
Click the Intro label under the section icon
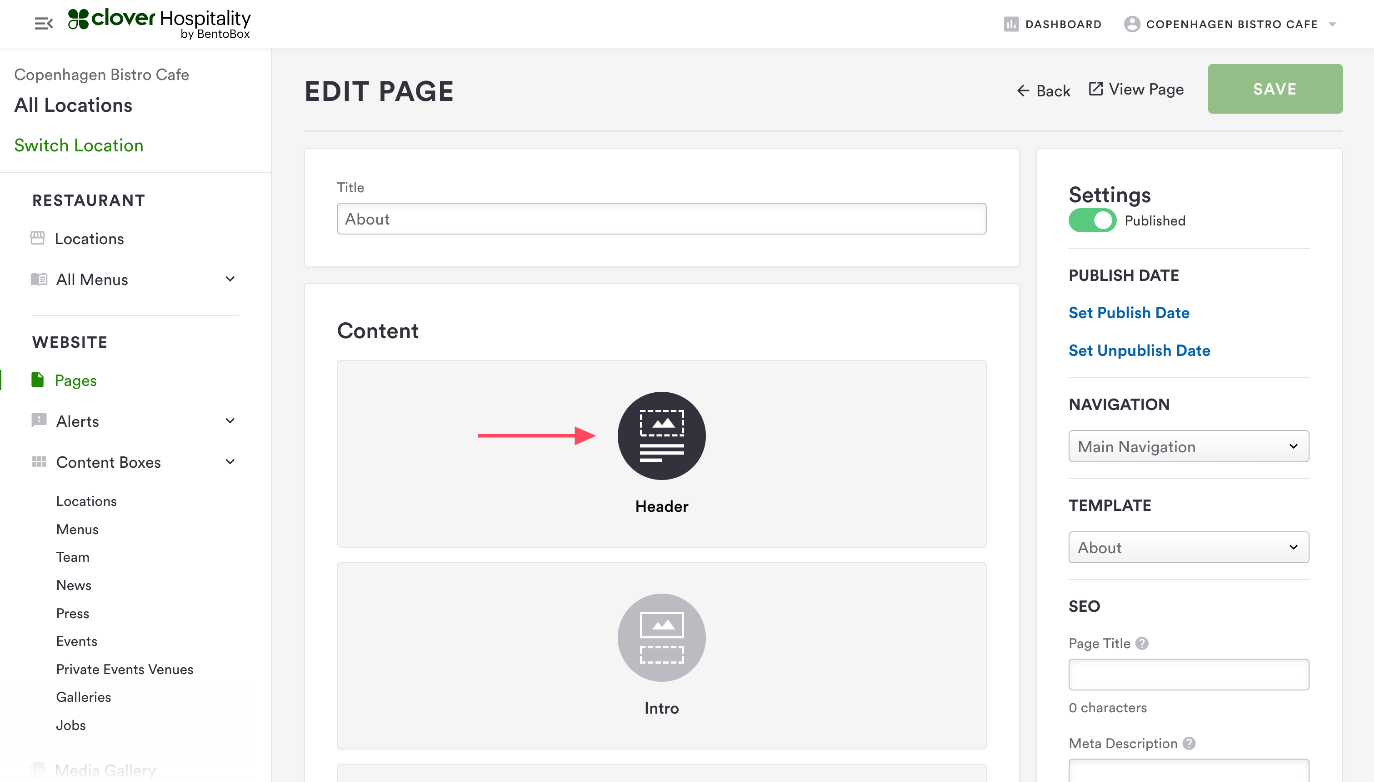coord(662,709)
